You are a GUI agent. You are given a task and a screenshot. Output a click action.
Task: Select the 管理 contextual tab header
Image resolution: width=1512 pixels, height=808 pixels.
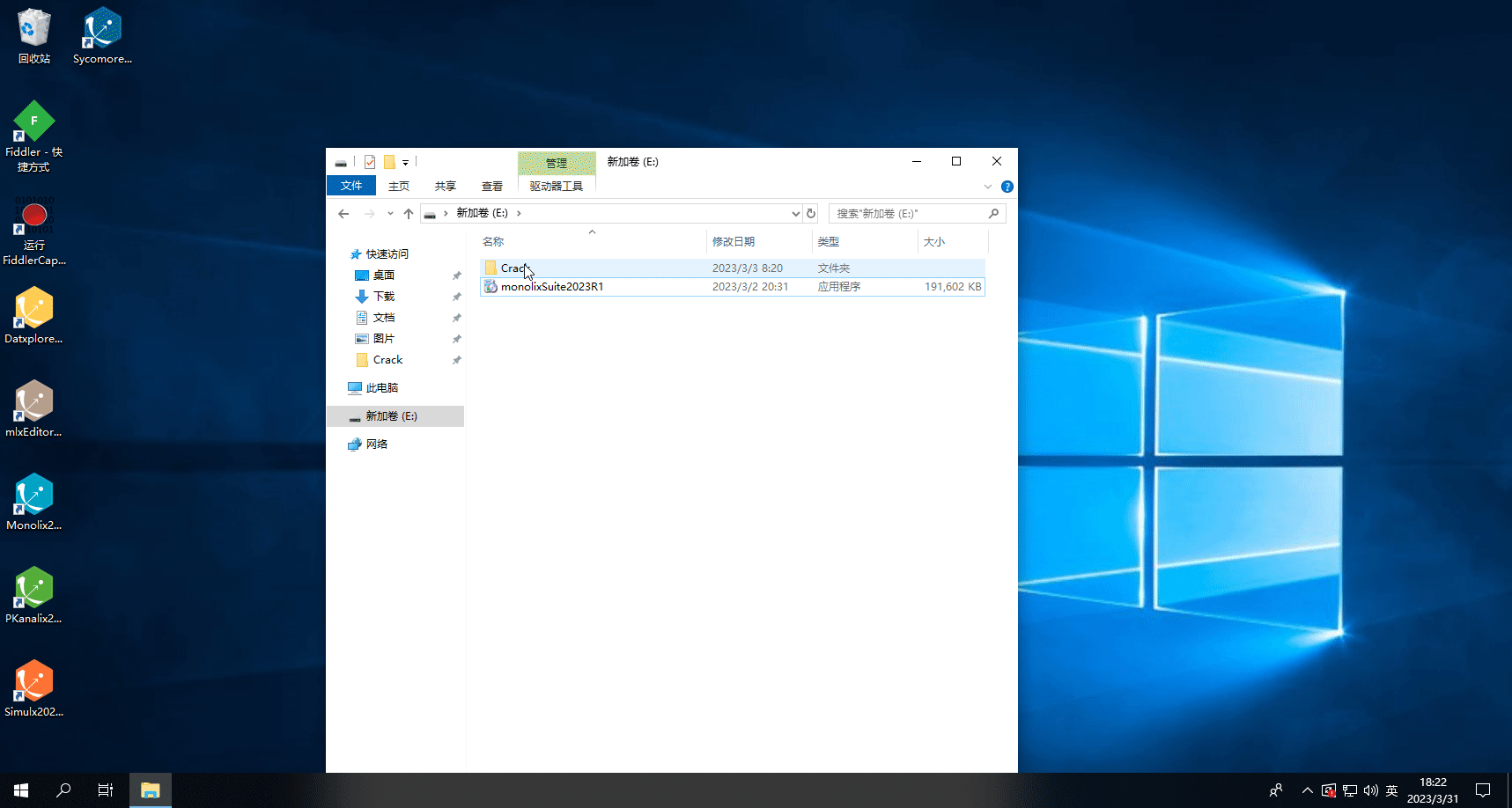557,163
